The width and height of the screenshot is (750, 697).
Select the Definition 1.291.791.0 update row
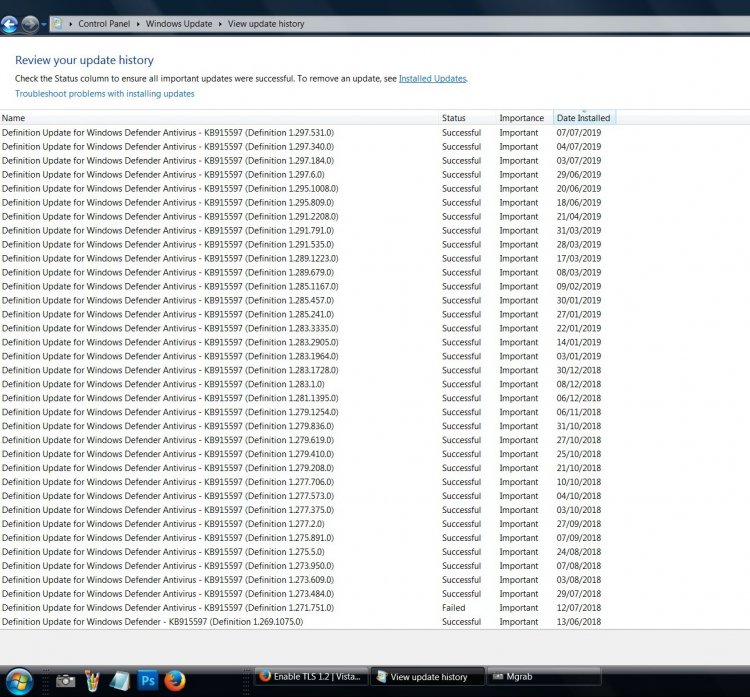click(x=308, y=230)
